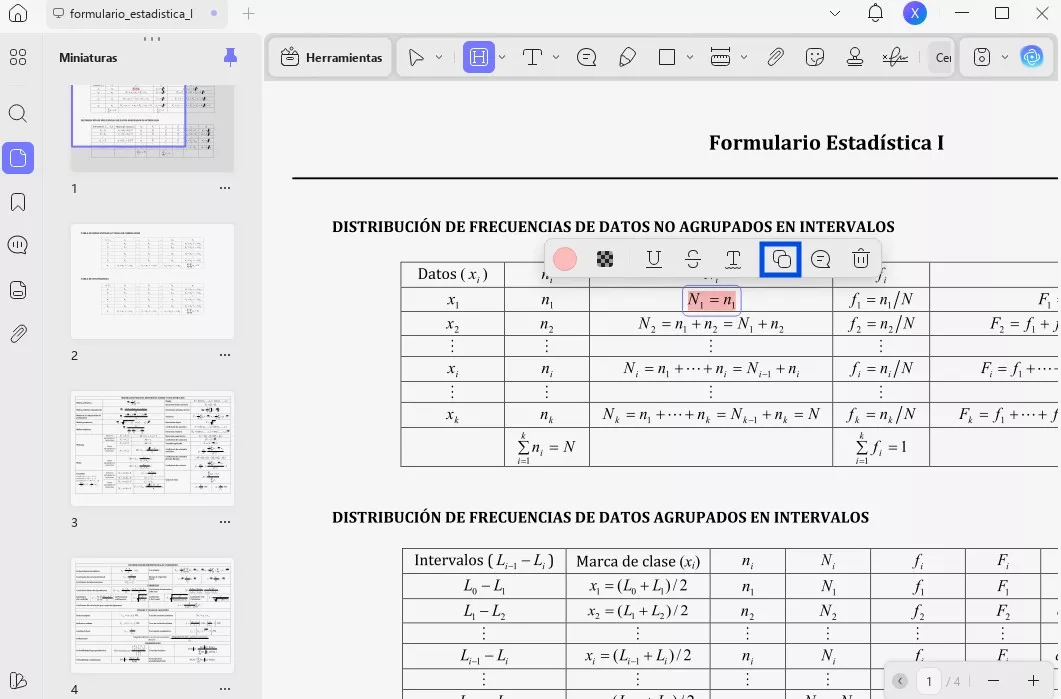Go to the previous page arrow
1061x699 pixels.
click(x=900, y=681)
